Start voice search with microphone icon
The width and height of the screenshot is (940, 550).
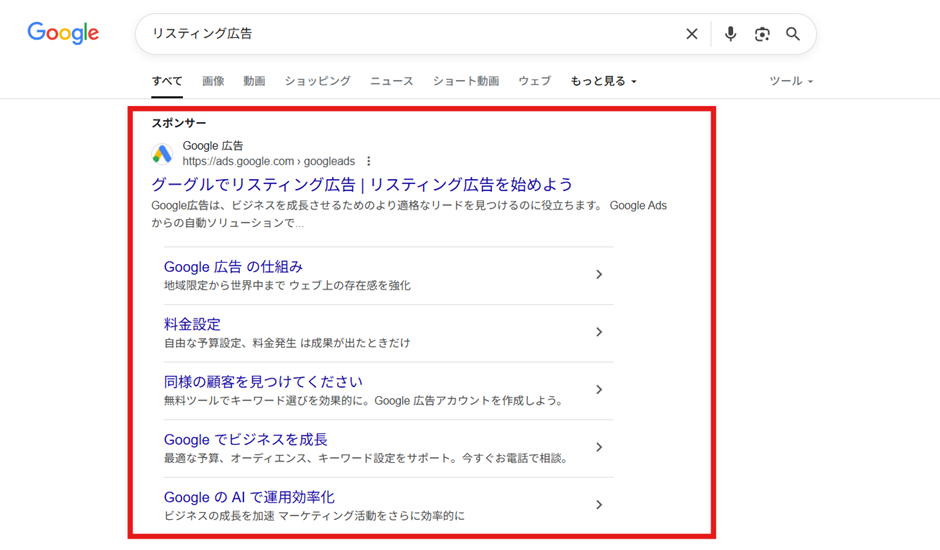[x=730, y=34]
